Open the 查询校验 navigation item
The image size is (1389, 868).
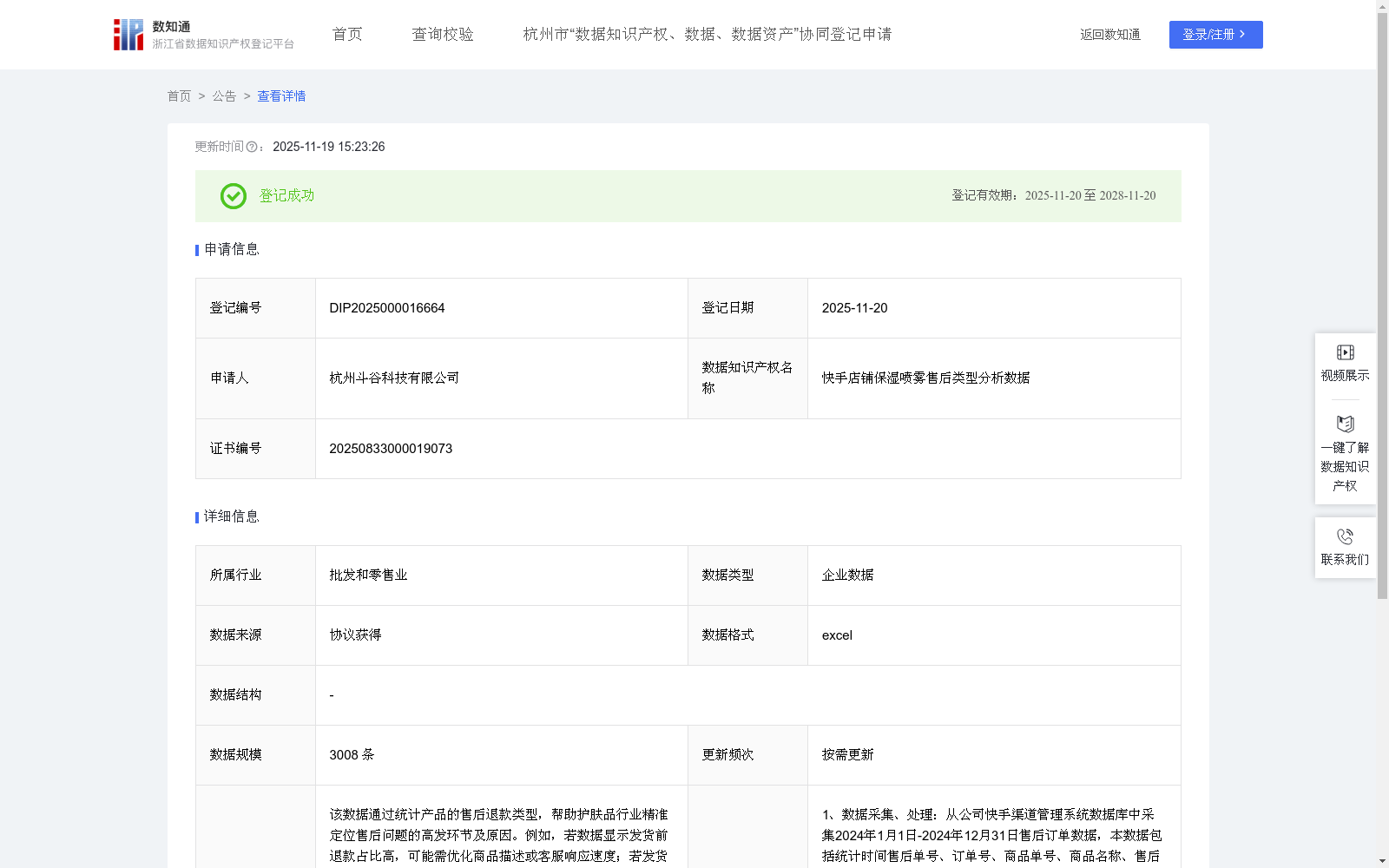point(443,34)
